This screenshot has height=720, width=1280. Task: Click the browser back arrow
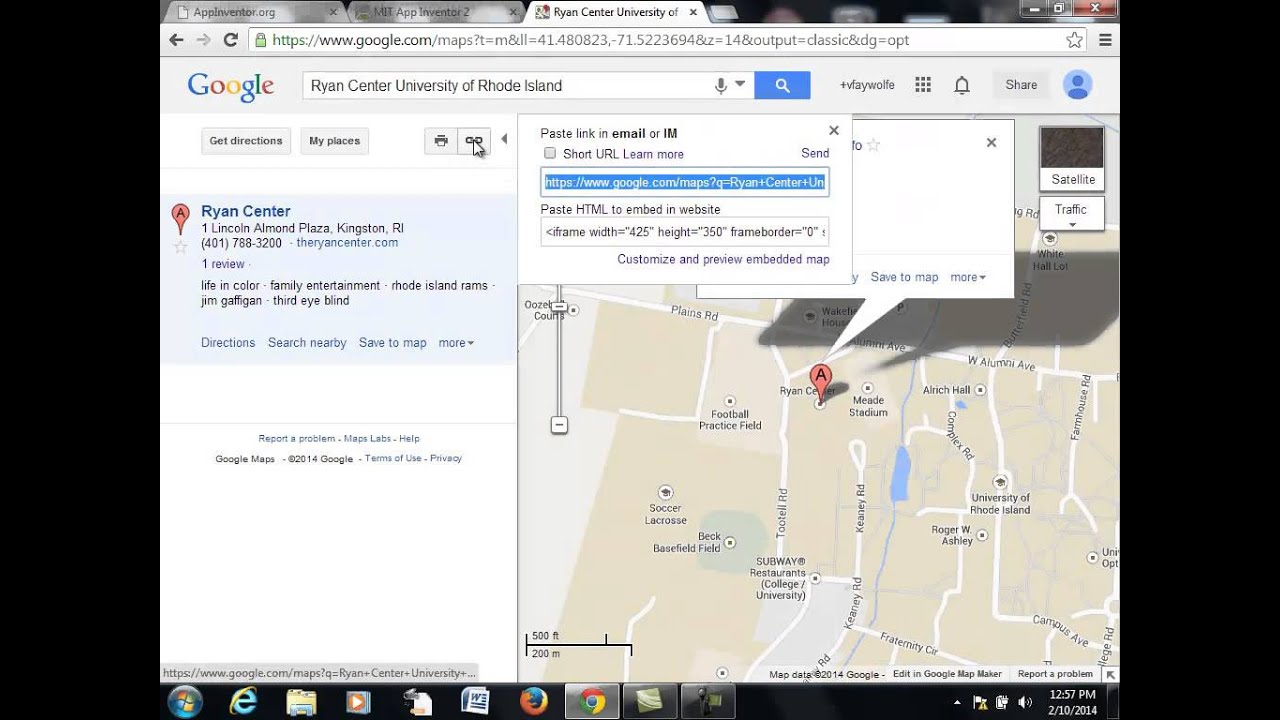pyautogui.click(x=176, y=40)
